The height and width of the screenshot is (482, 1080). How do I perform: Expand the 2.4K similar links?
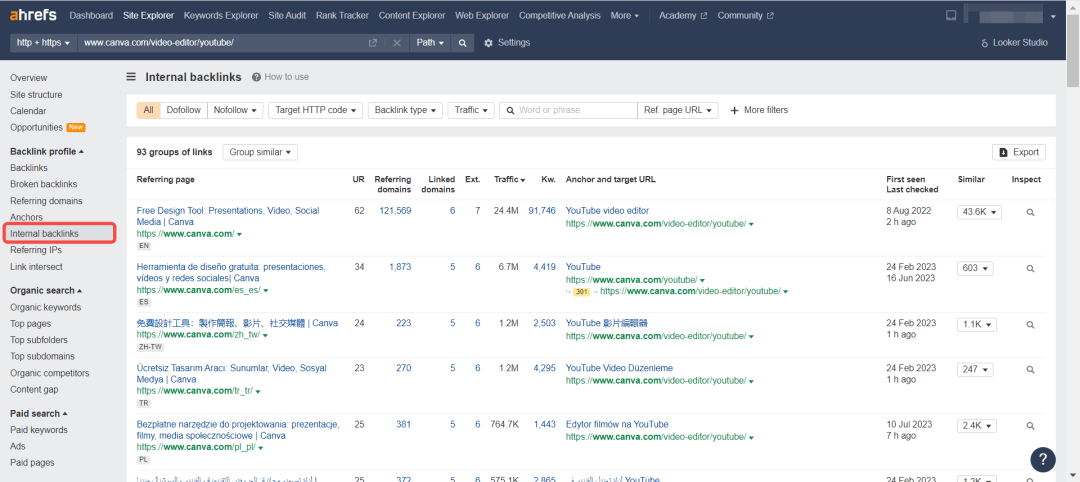[977, 426]
